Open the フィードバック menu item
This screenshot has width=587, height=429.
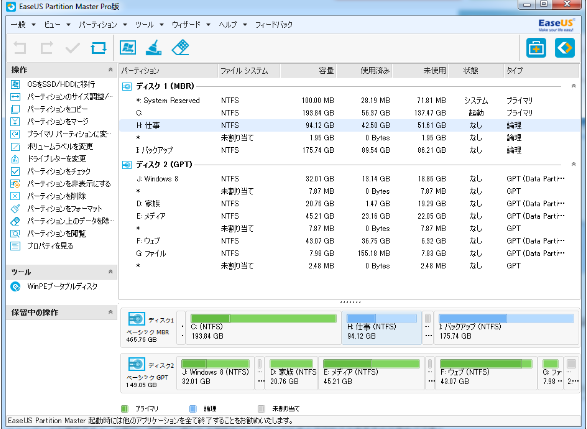point(274,25)
